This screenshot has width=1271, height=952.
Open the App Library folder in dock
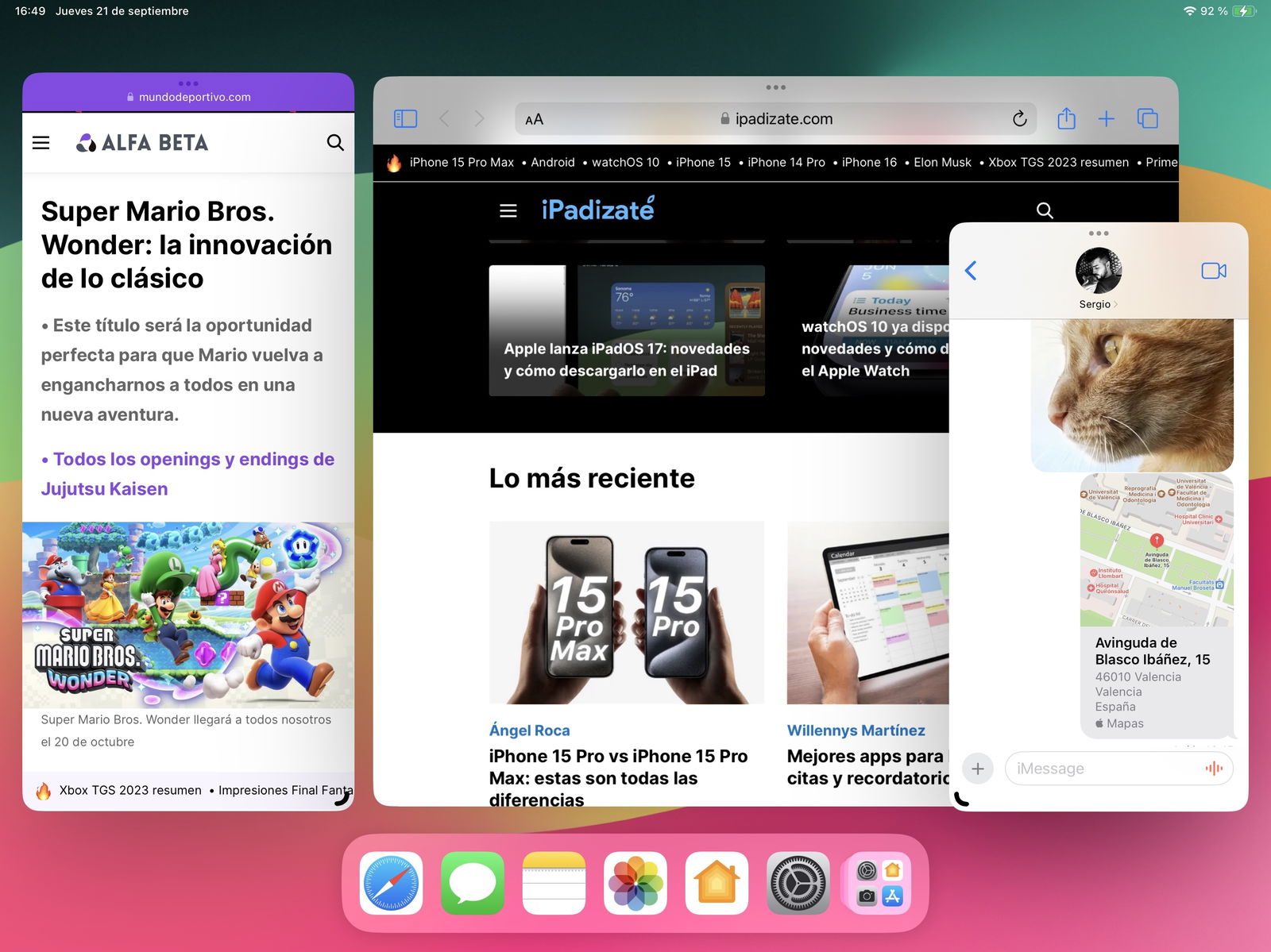click(879, 883)
